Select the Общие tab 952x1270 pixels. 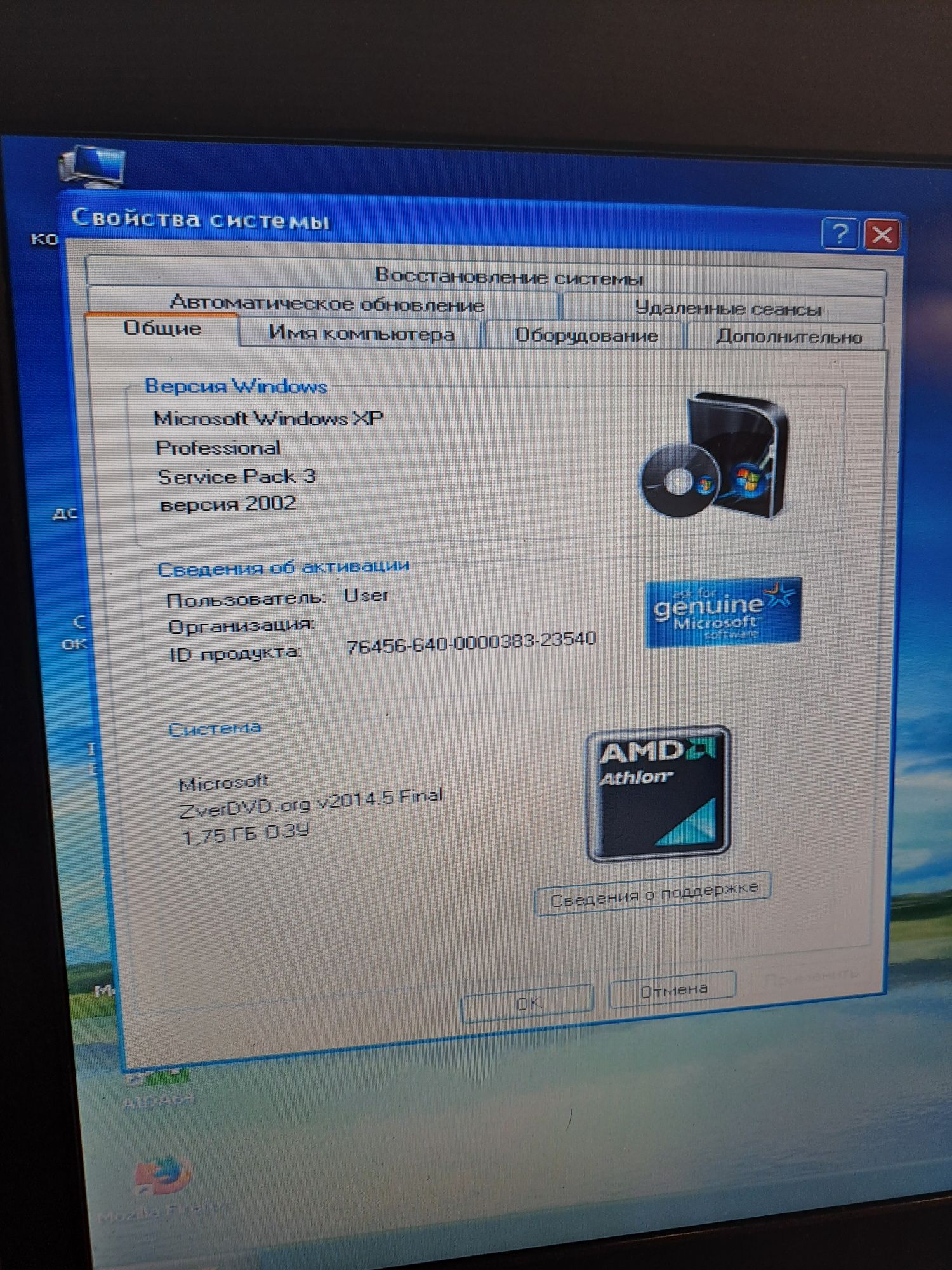162,329
